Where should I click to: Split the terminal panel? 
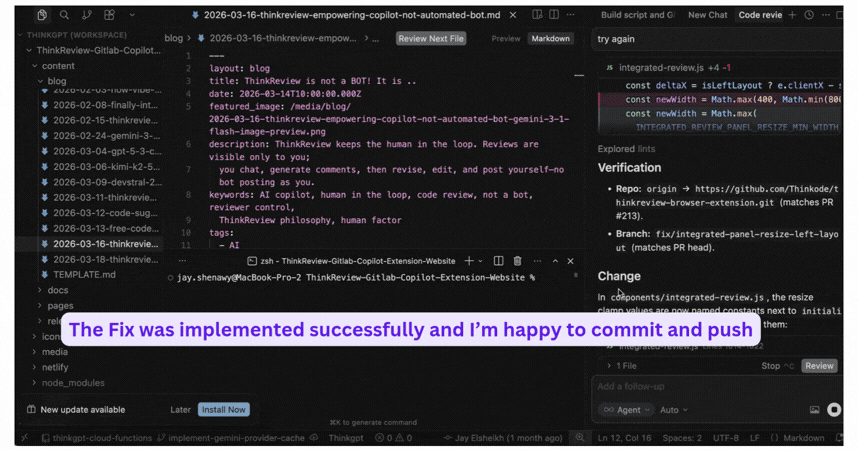tap(498, 261)
